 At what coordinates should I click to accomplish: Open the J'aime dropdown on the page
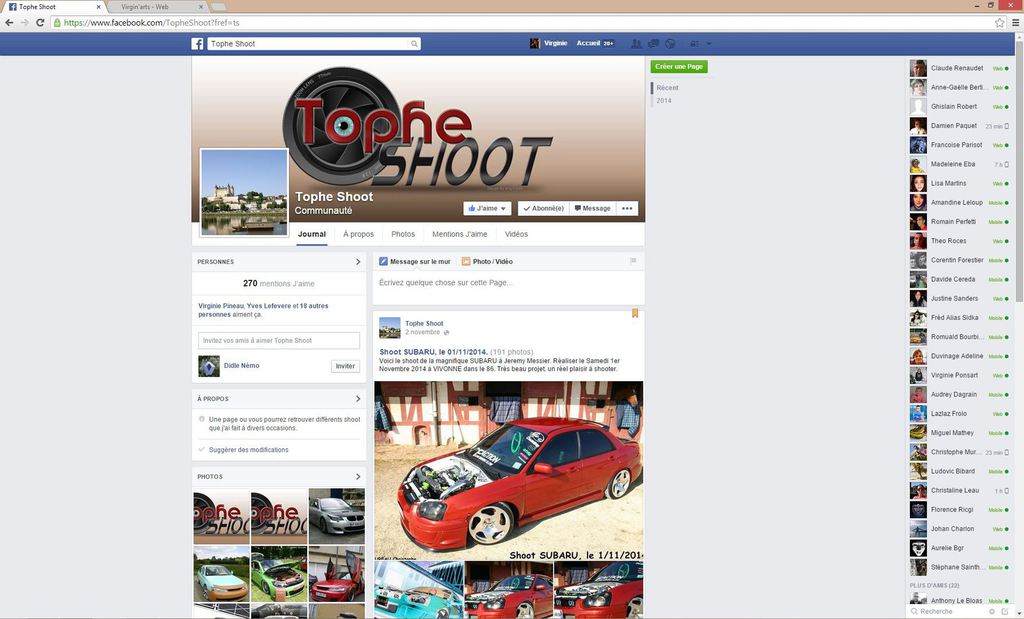pyautogui.click(x=487, y=209)
